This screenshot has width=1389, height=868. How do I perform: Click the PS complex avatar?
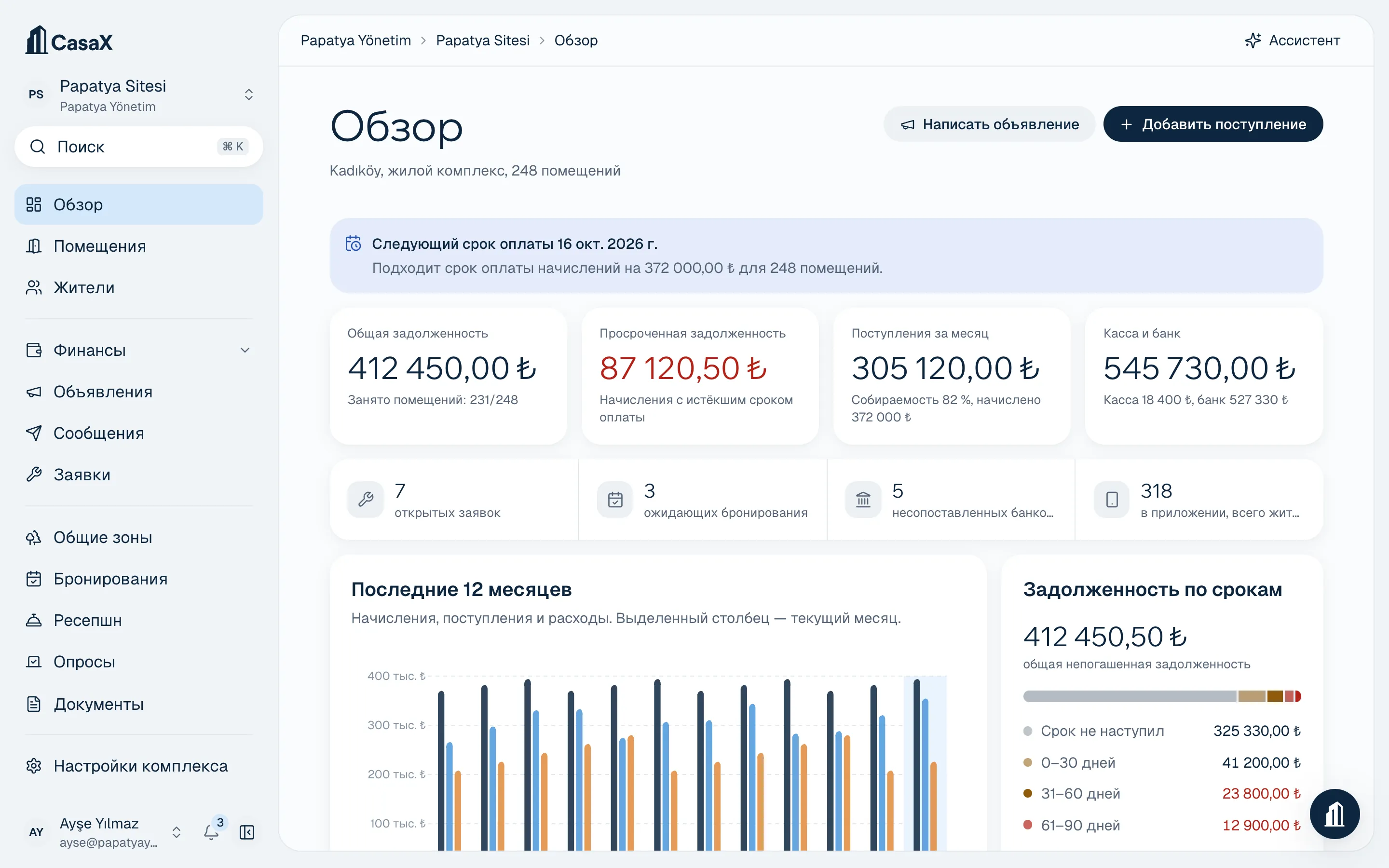(x=36, y=95)
